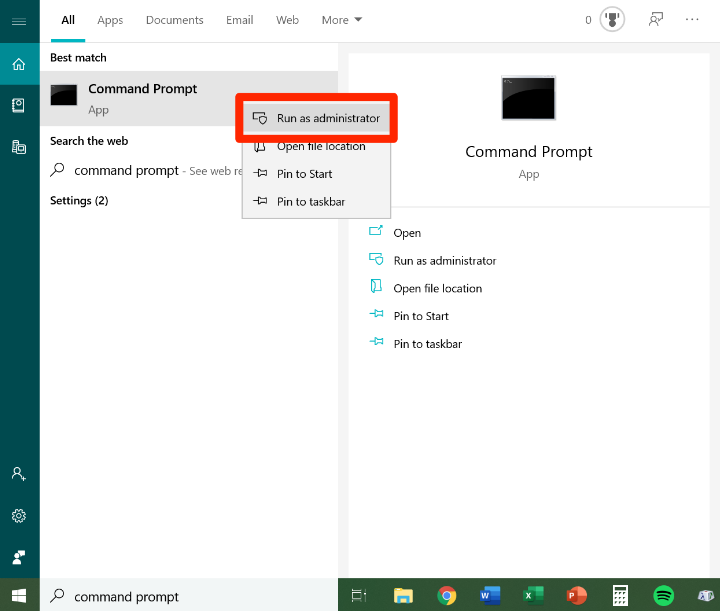Open the Windows Start button

point(19,595)
